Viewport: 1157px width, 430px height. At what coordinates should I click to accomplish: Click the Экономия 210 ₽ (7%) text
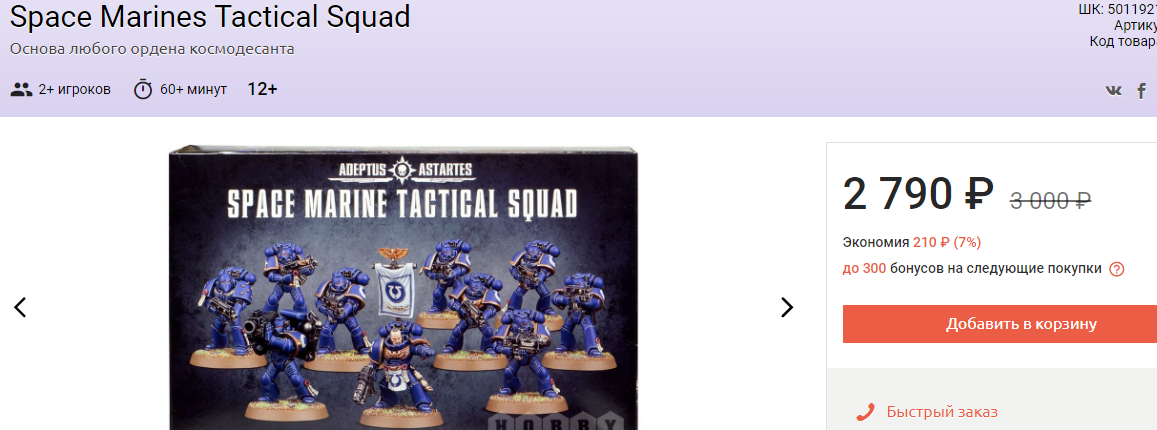tap(911, 243)
